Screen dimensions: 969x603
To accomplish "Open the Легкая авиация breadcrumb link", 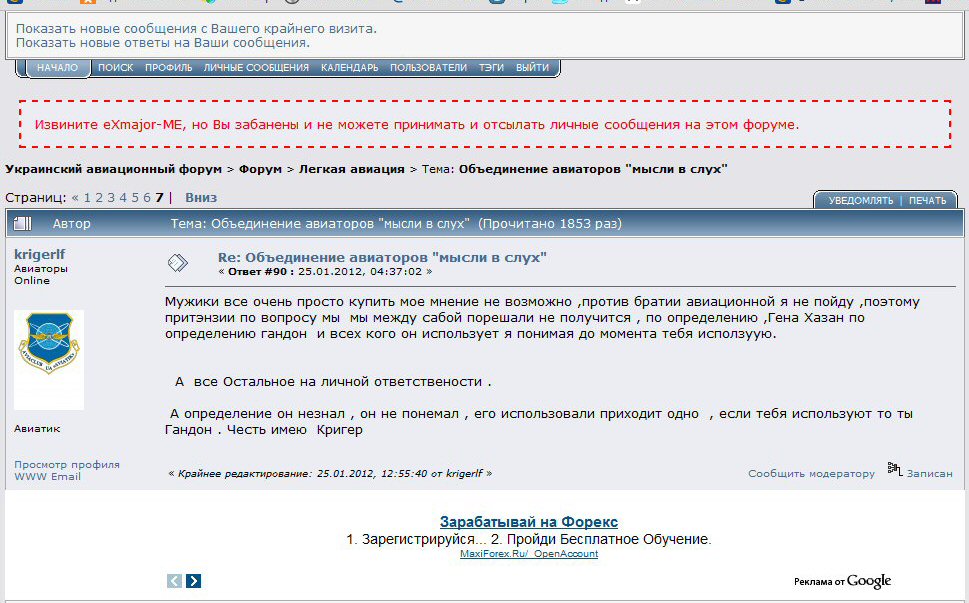I will (351, 169).
